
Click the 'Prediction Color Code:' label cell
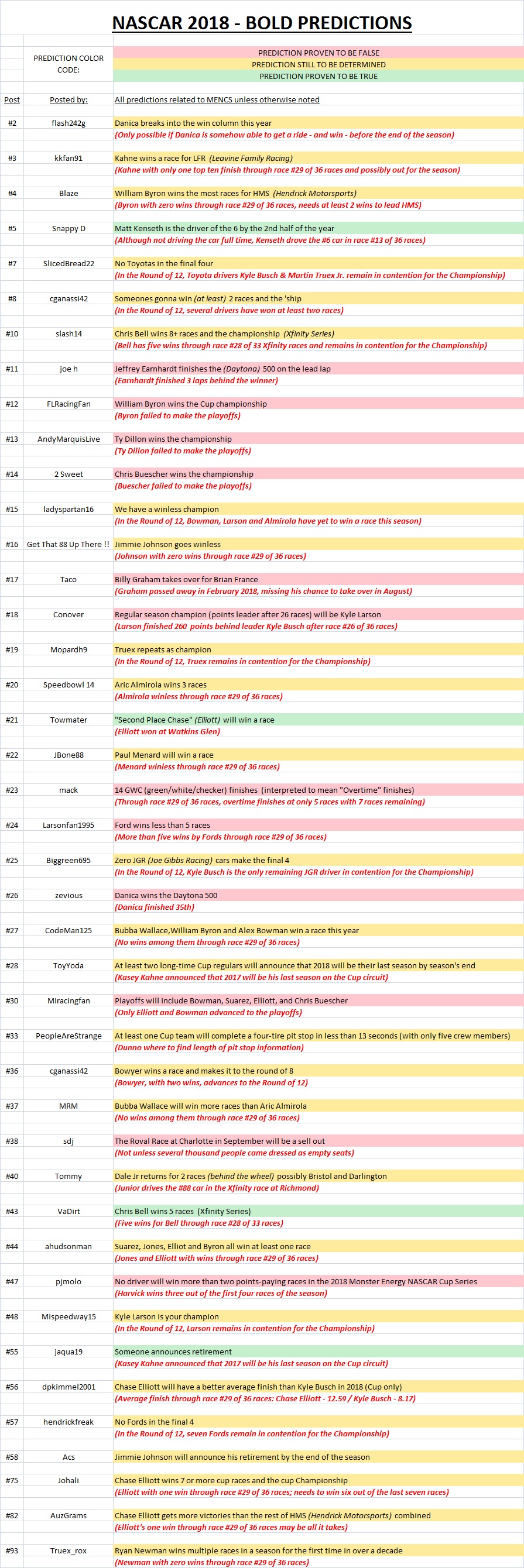(x=69, y=64)
